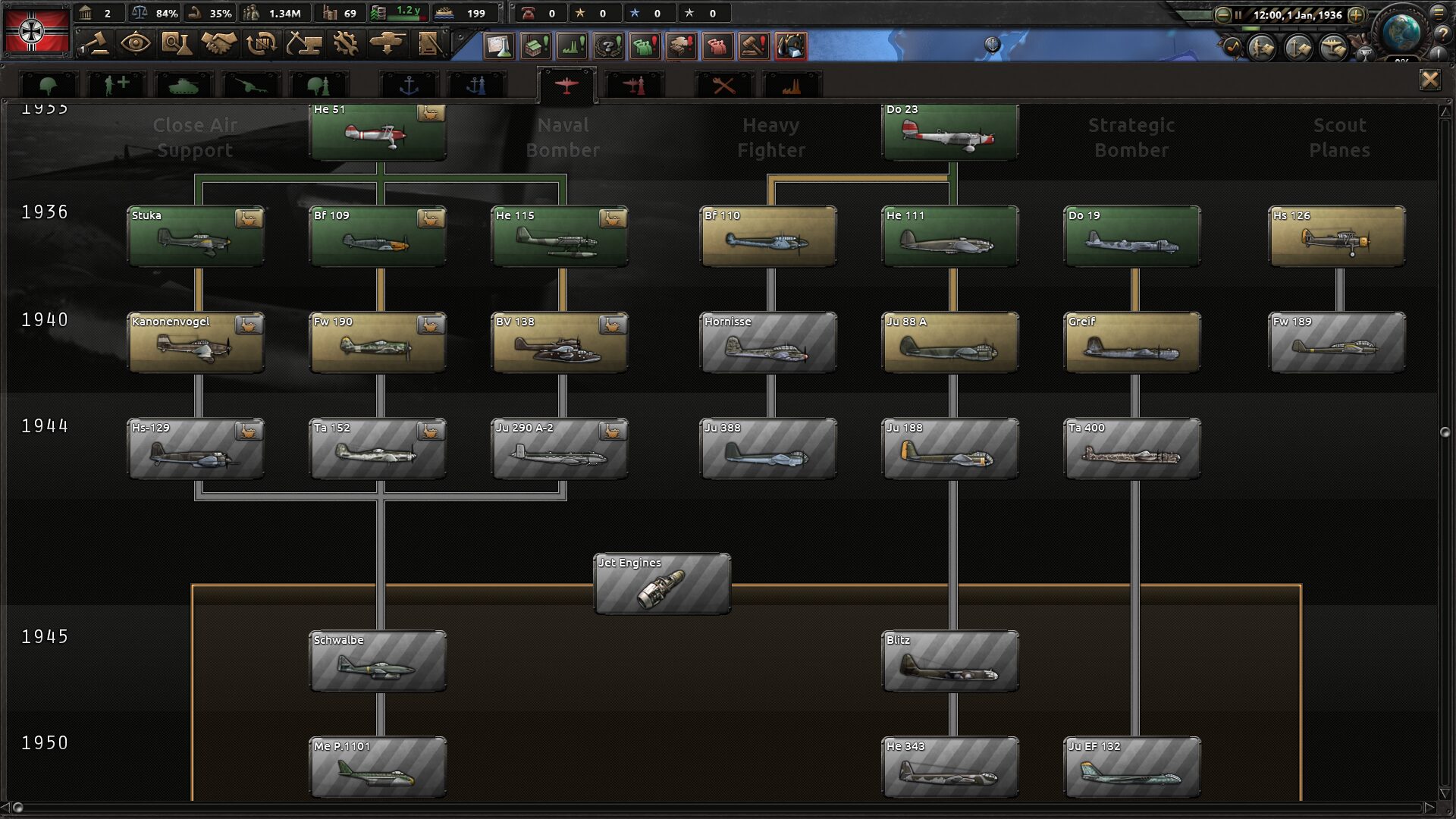The width and height of the screenshot is (1456, 819).
Task: Research the Bf 110 heavy fighter
Action: click(x=768, y=236)
